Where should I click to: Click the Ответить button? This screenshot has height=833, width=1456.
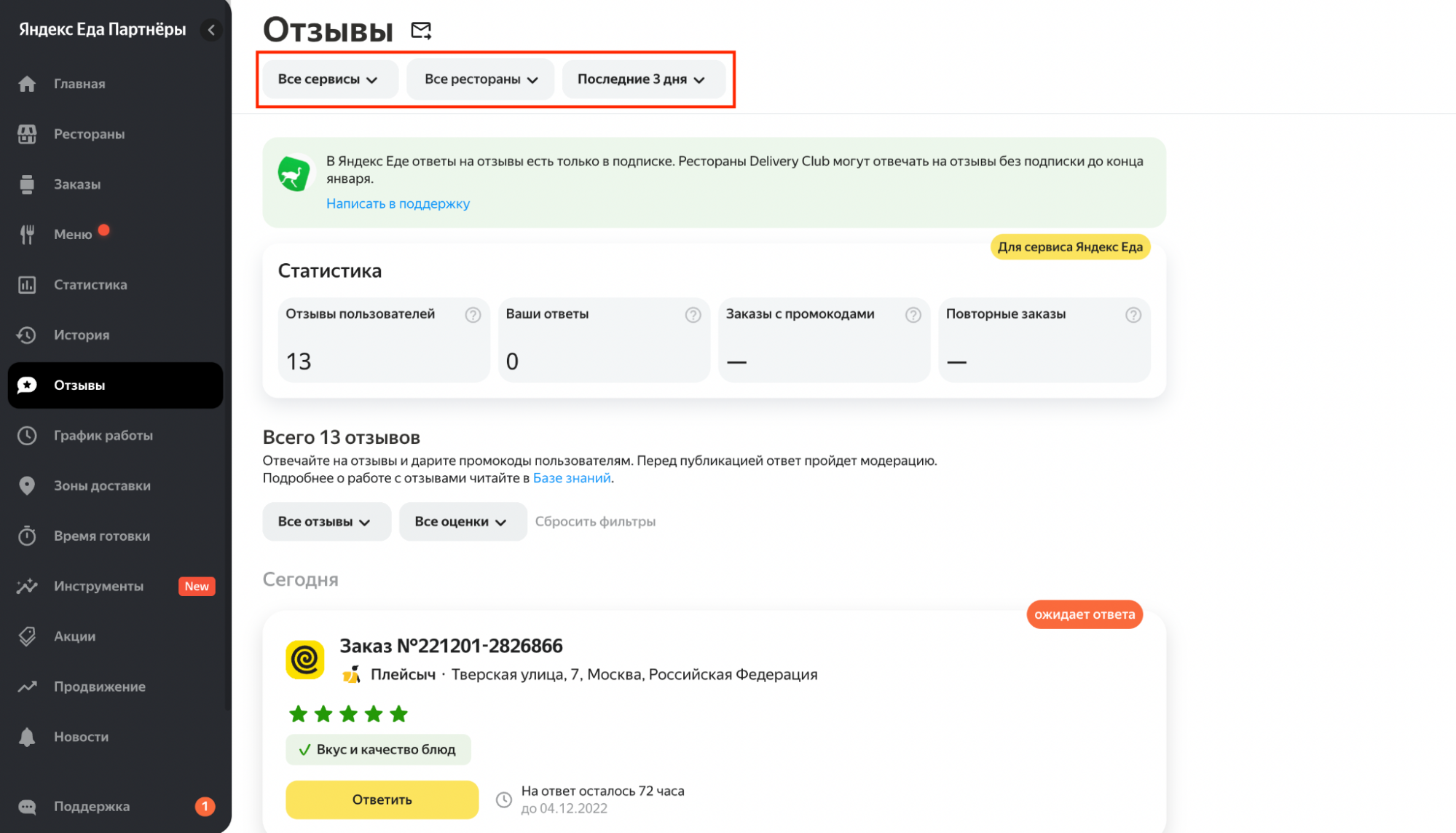click(x=382, y=800)
